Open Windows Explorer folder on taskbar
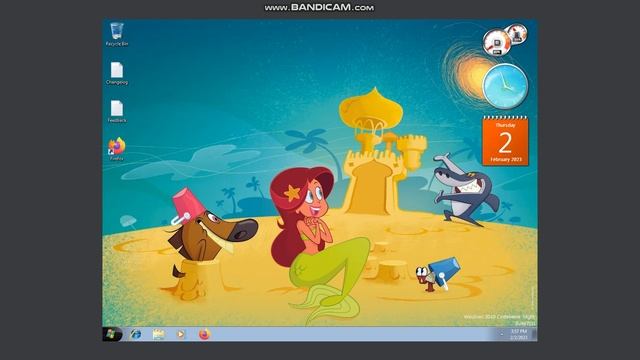 click(158, 334)
